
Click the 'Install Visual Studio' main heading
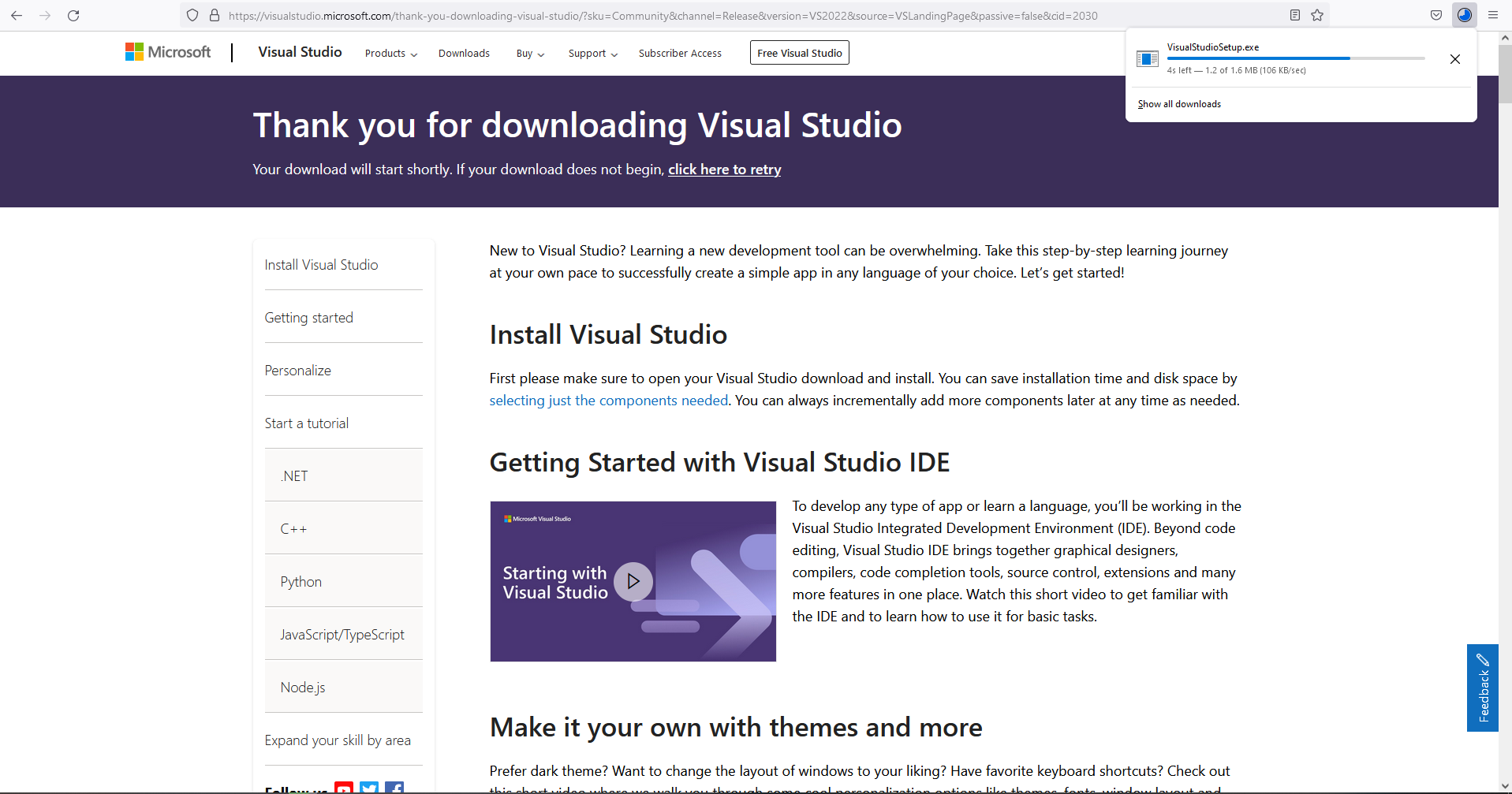(608, 334)
